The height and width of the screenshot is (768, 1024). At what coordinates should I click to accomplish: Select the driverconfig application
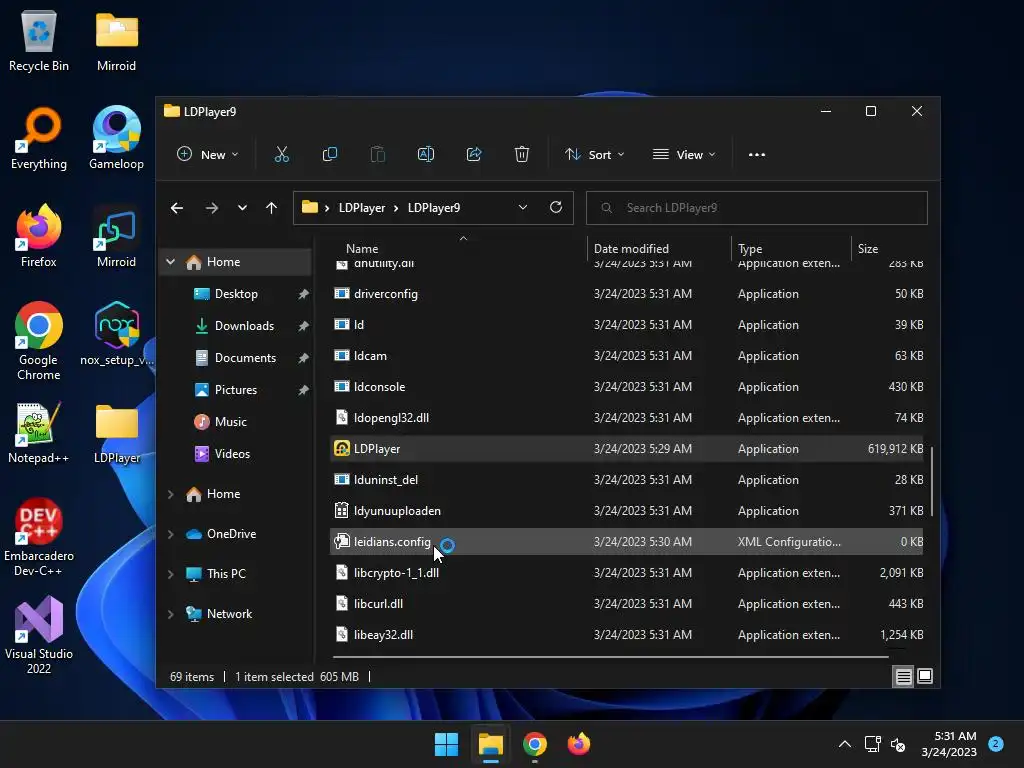coord(626,294)
